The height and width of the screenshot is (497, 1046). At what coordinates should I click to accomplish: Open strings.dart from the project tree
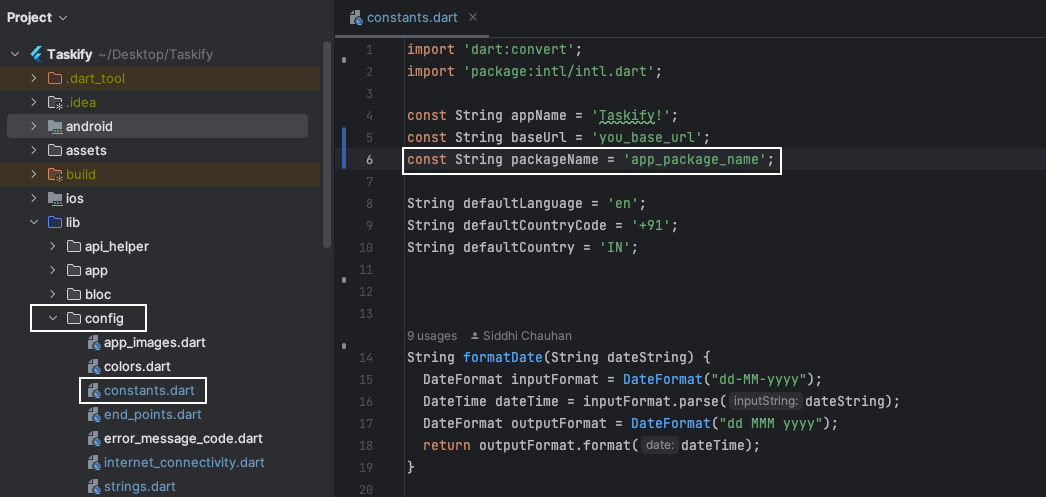139,487
